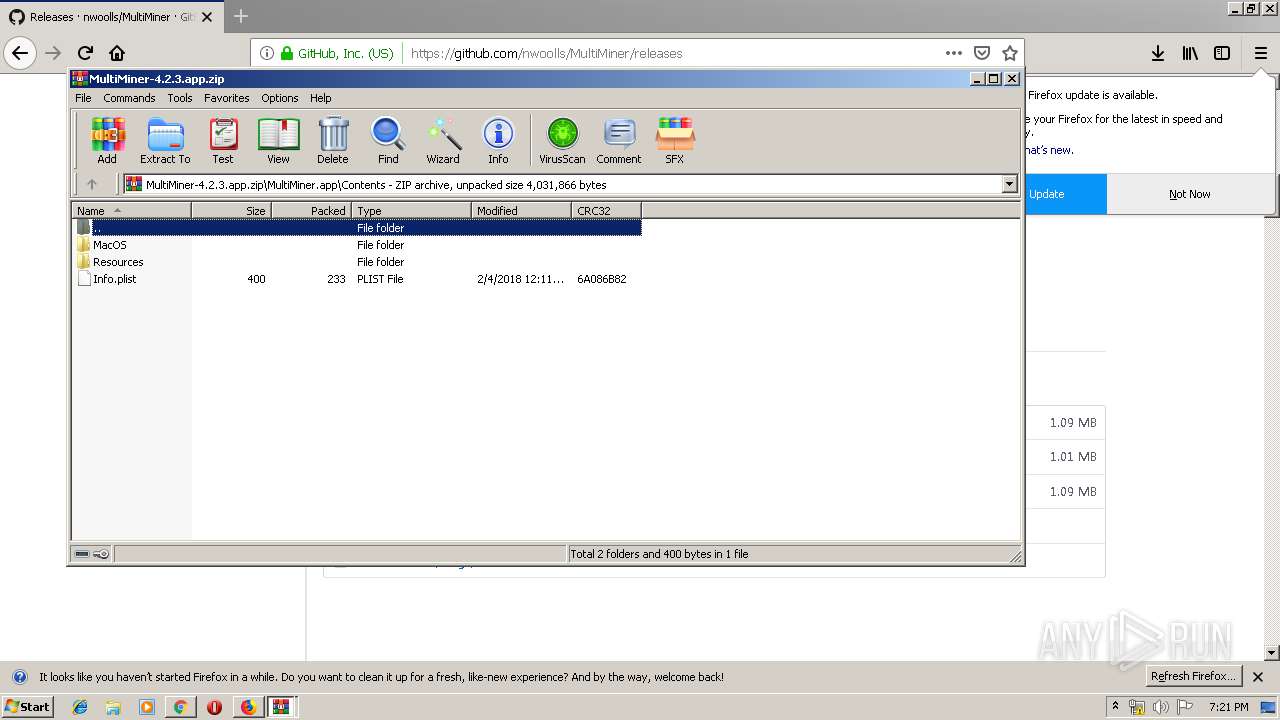Viewport: 1280px width, 720px height.
Task: Open Internet Explorer from the taskbar
Action: (x=80, y=707)
